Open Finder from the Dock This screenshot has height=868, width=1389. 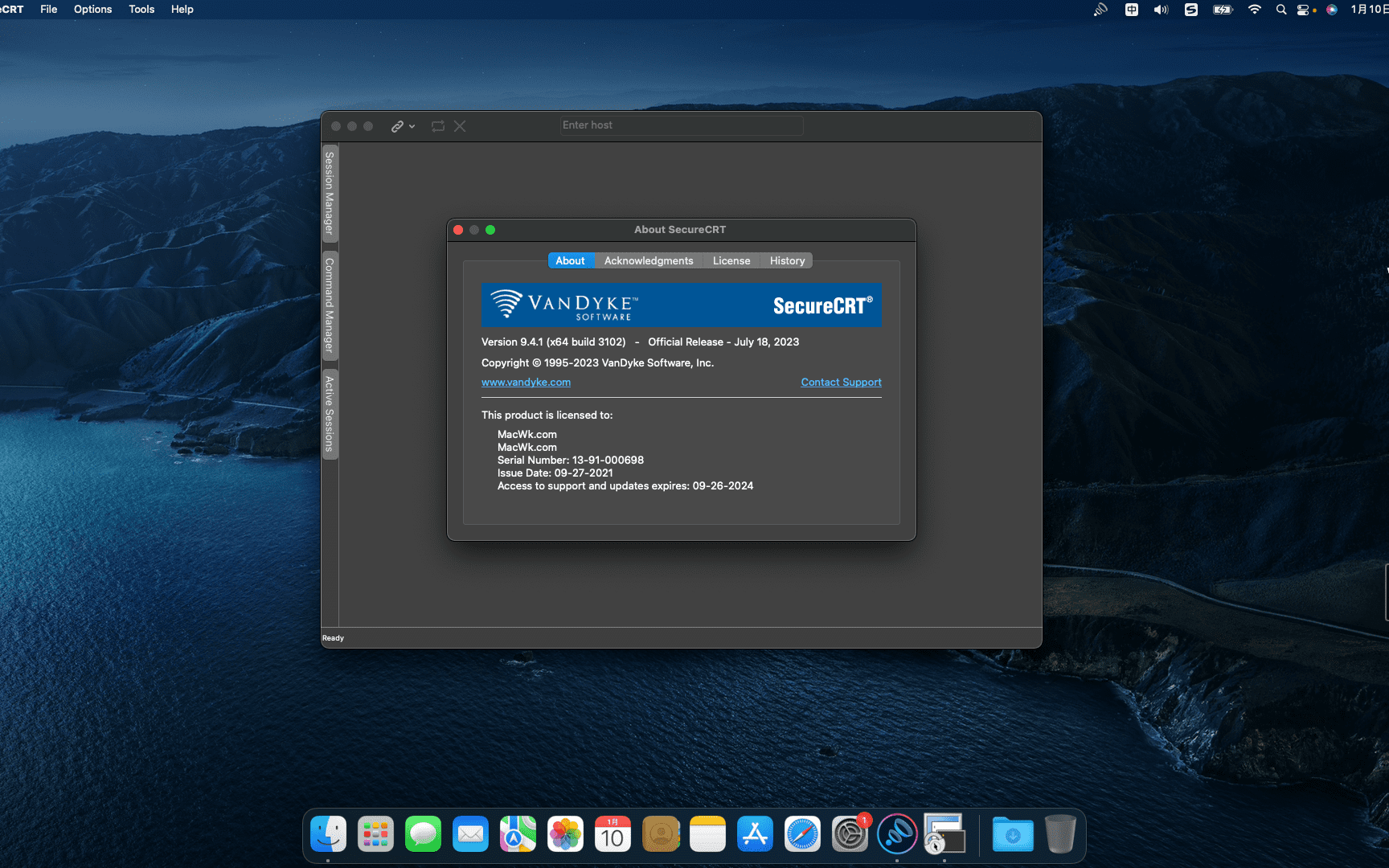click(x=328, y=834)
